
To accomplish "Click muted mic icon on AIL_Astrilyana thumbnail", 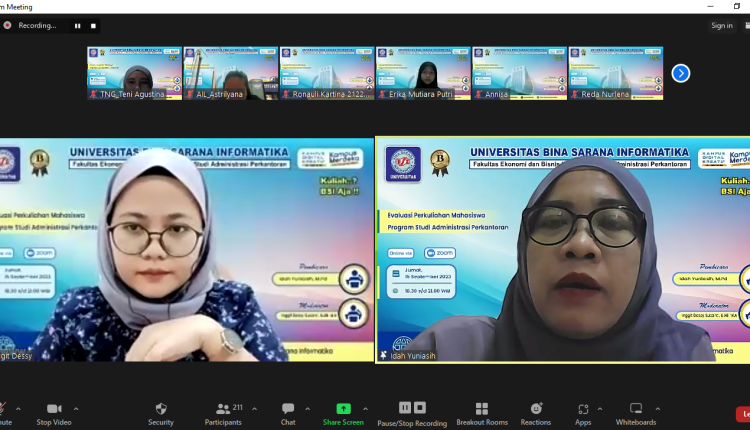I will point(190,94).
